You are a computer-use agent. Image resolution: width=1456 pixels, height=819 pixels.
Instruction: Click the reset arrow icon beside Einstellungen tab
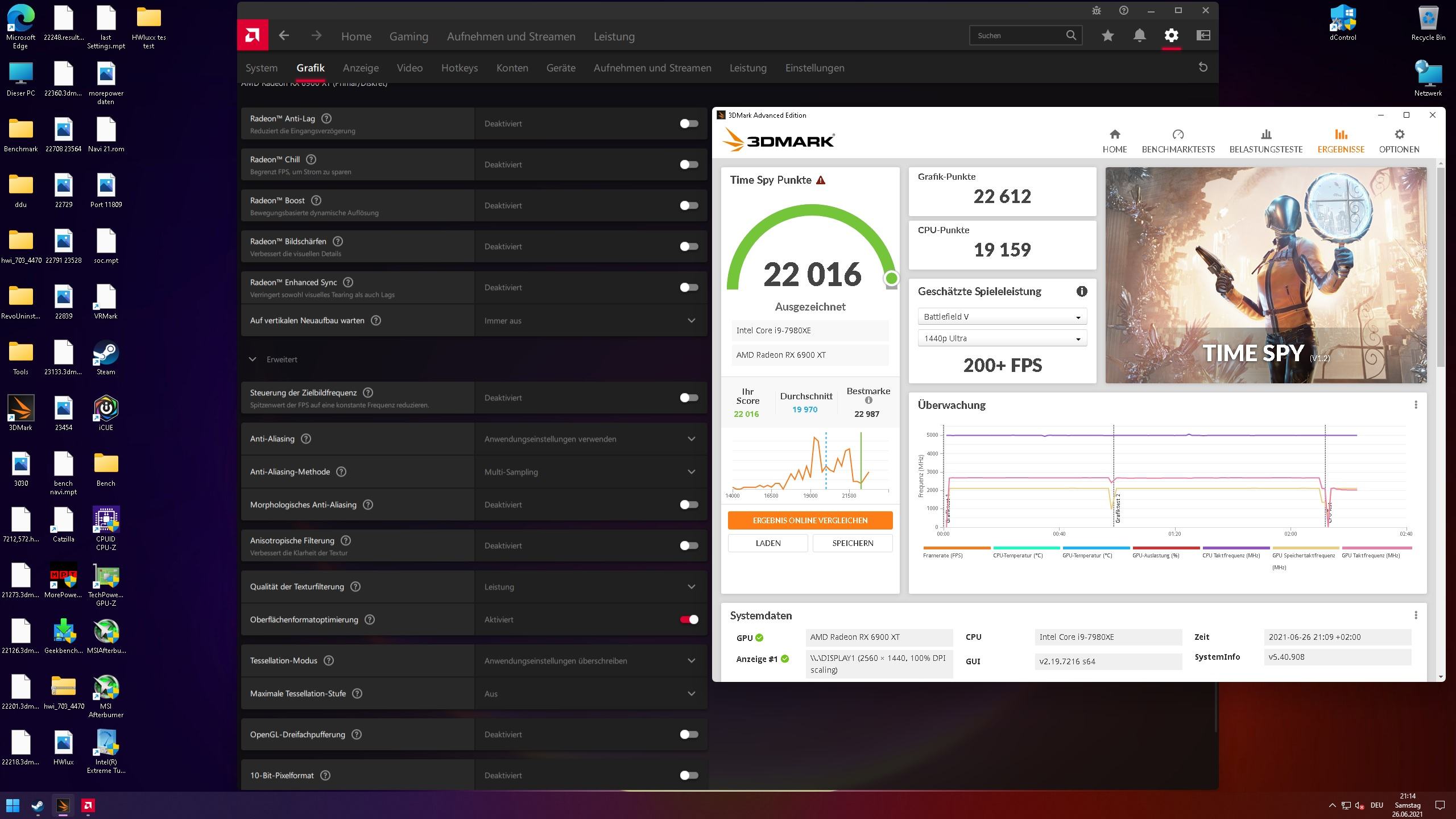coord(1203,67)
